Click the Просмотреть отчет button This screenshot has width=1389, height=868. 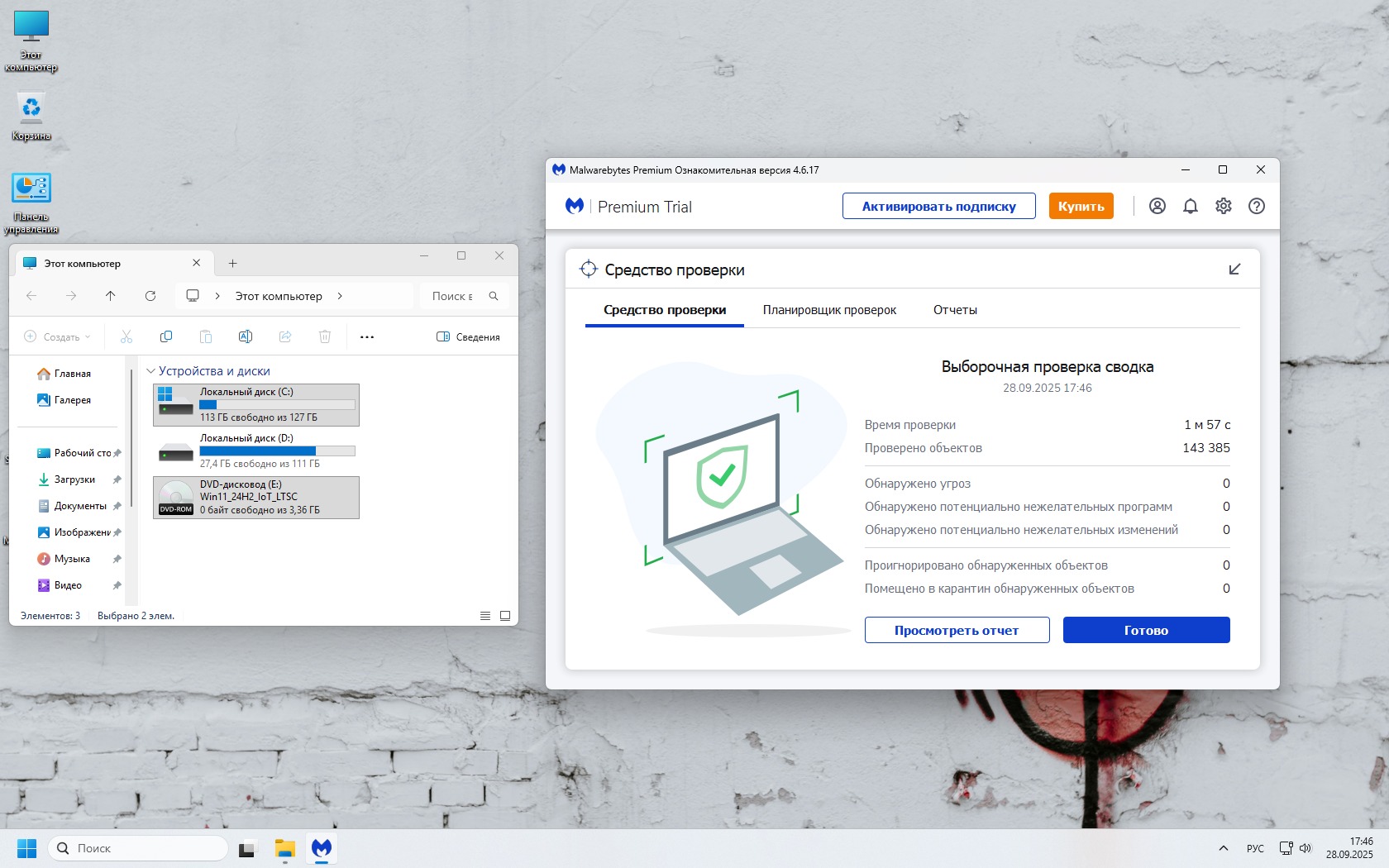point(957,630)
